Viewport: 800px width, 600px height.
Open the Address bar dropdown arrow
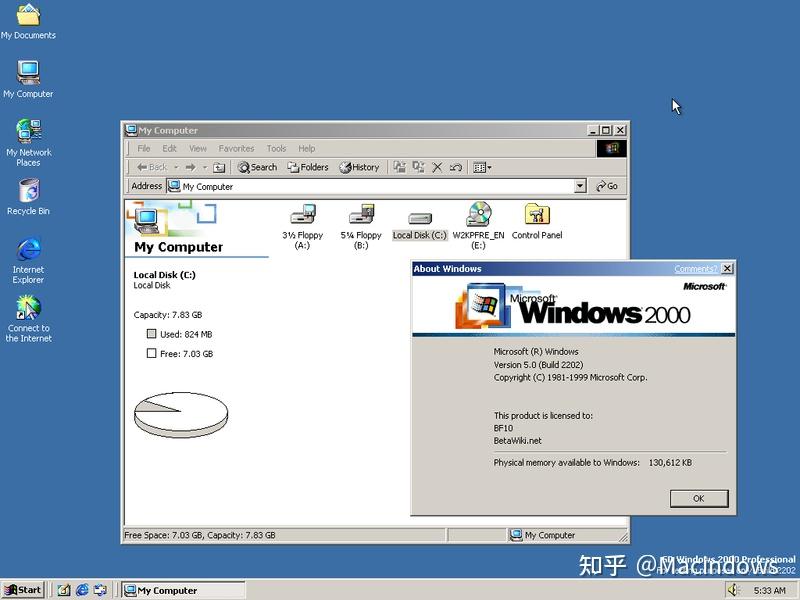point(581,186)
